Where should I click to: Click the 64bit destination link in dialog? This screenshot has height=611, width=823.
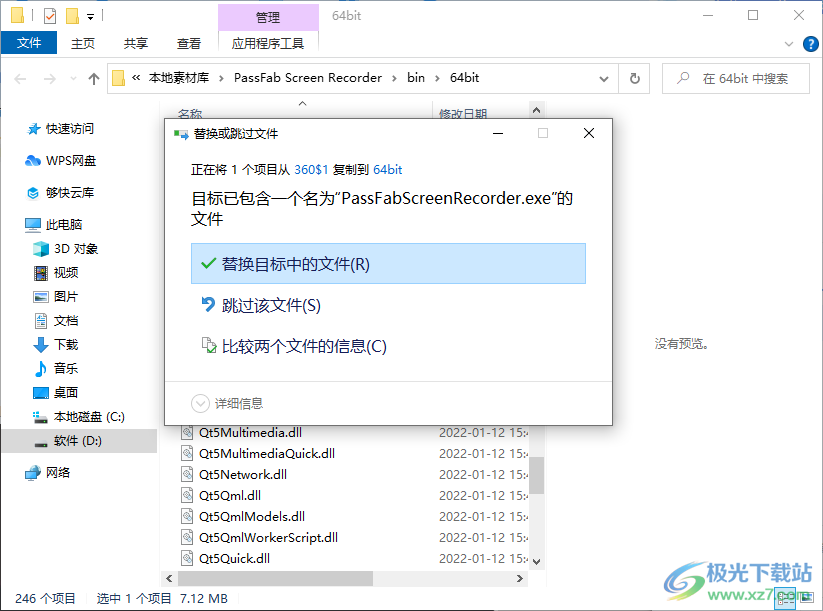(387, 170)
